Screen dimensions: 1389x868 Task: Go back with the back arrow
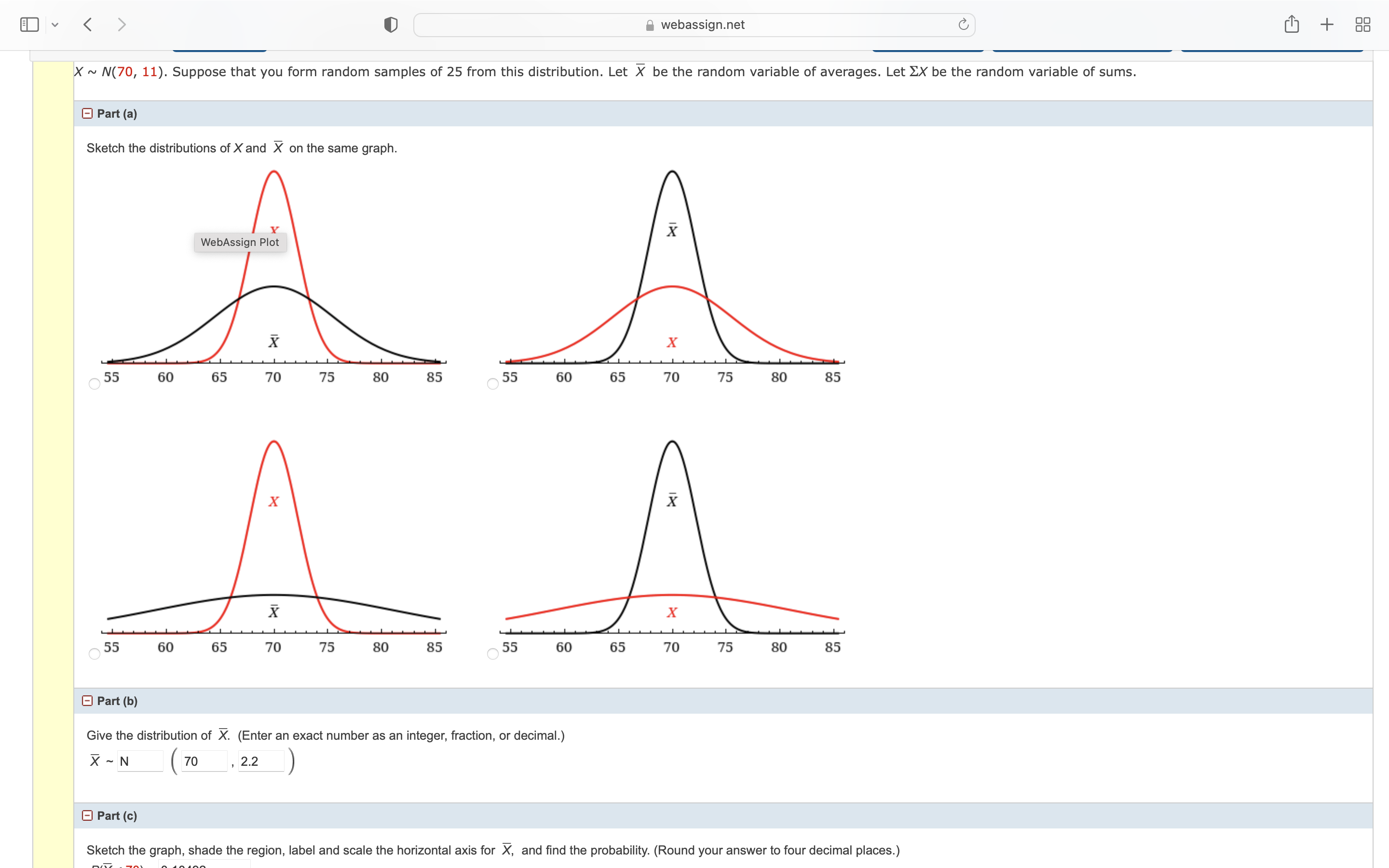point(88,25)
